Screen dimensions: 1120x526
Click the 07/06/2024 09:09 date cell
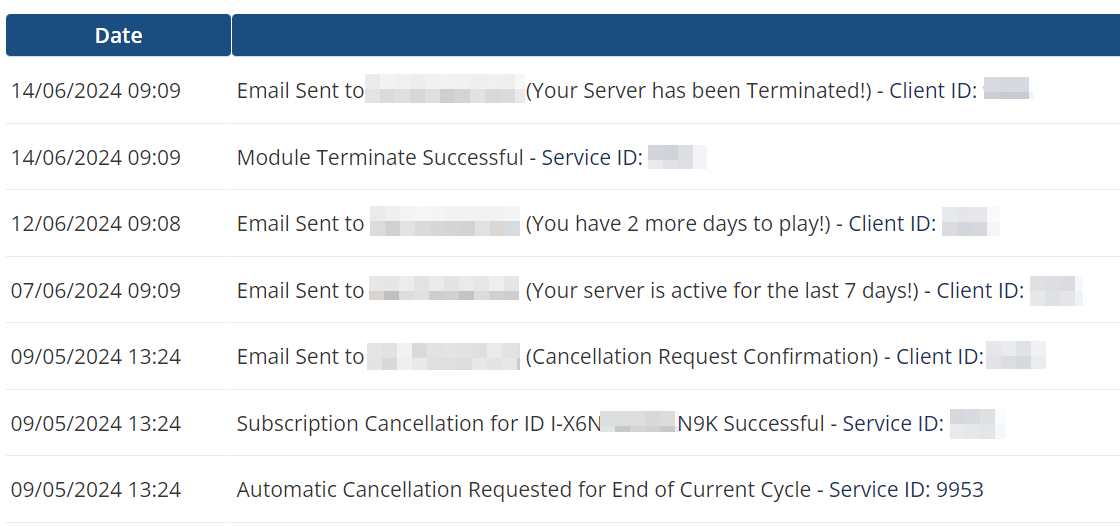pos(96,291)
